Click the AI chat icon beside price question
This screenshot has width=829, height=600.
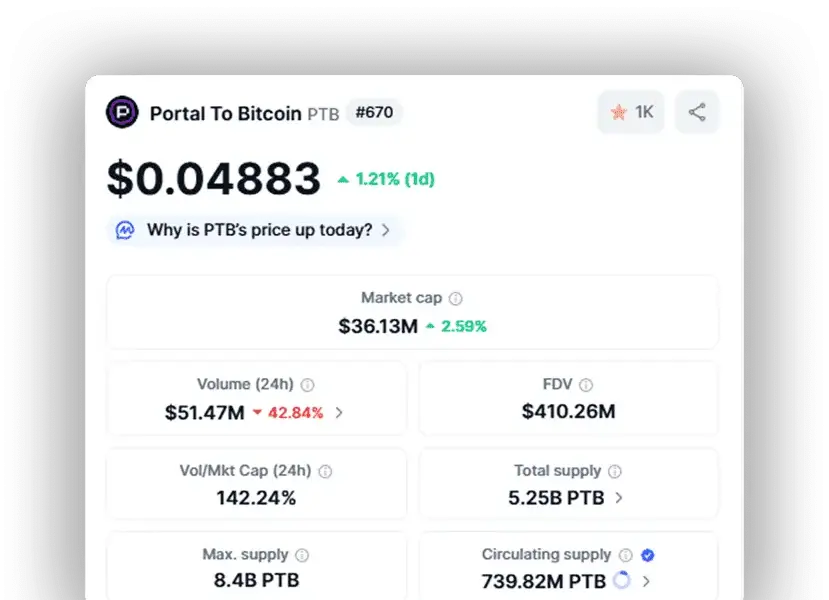[x=125, y=230]
